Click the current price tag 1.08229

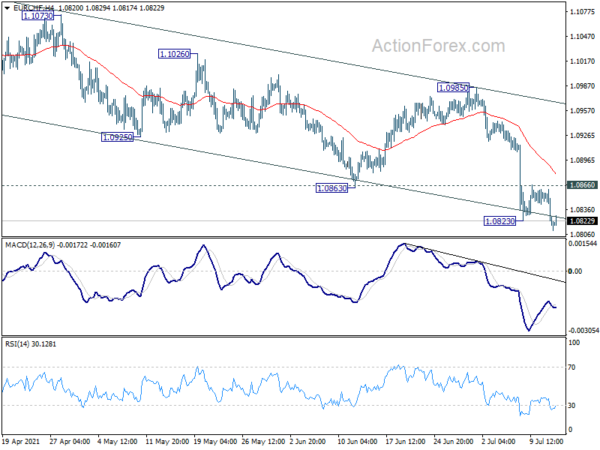[x=582, y=221]
